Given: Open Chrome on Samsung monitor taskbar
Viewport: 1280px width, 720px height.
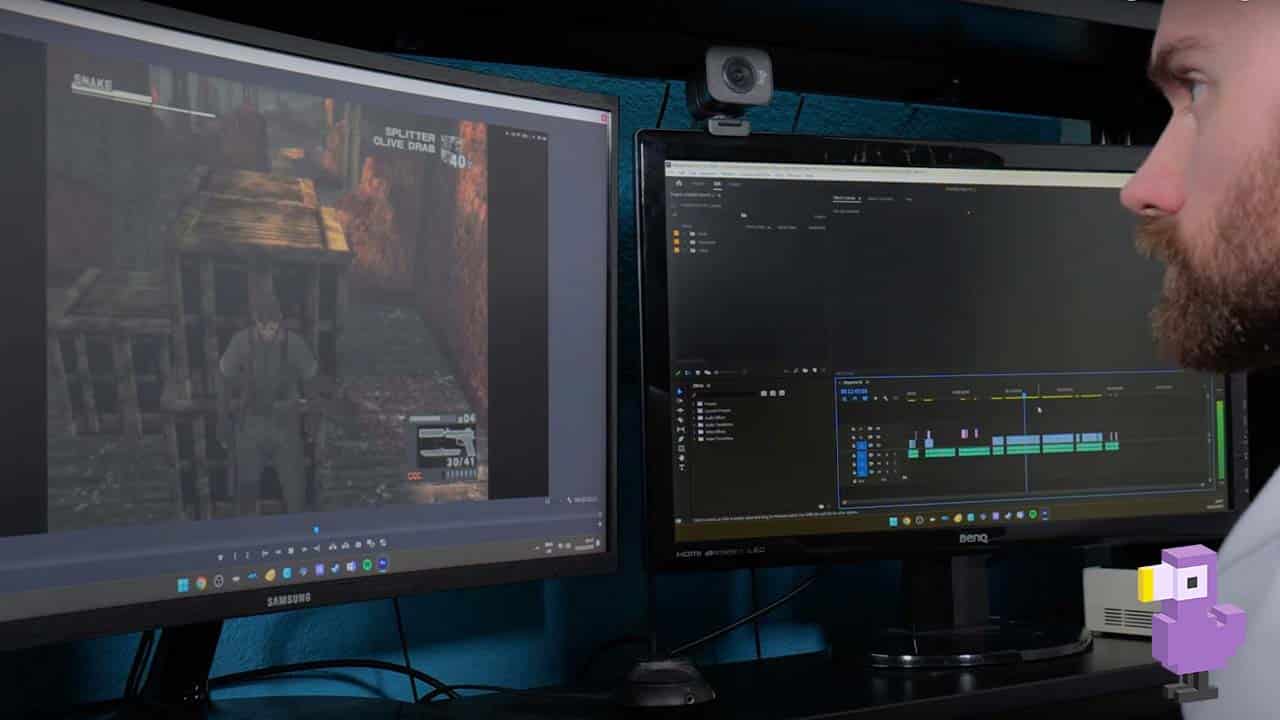Looking at the screenshot, I should 201,584.
